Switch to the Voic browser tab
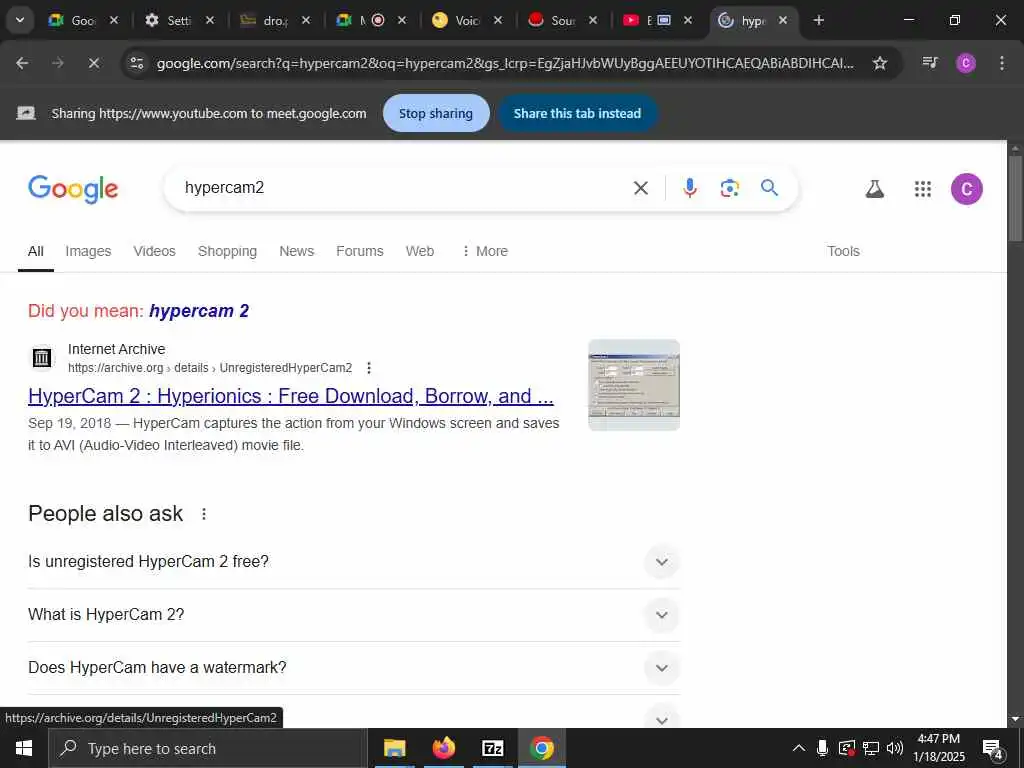1024x768 pixels. coord(468,20)
